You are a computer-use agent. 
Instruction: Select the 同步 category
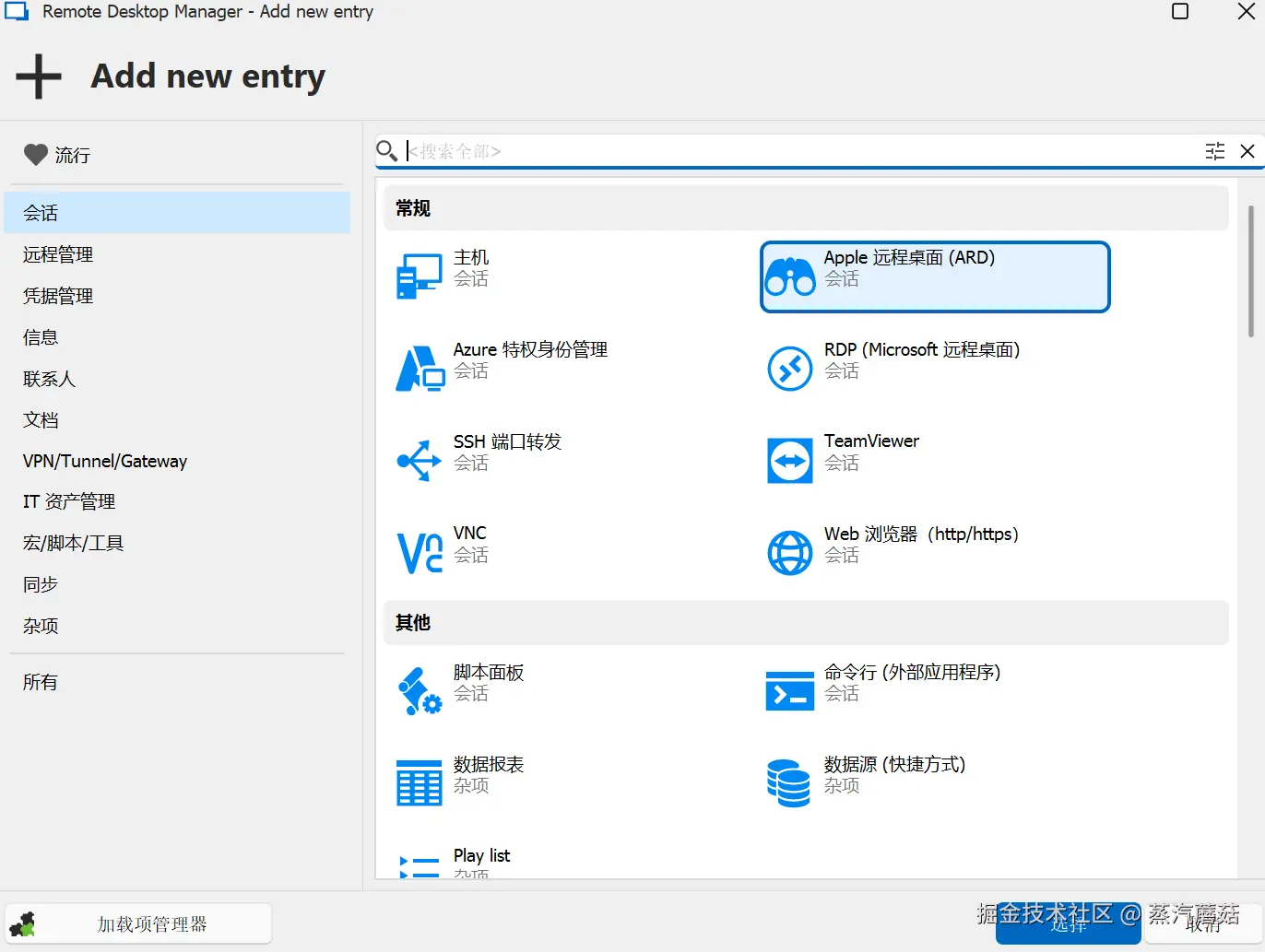(177, 584)
